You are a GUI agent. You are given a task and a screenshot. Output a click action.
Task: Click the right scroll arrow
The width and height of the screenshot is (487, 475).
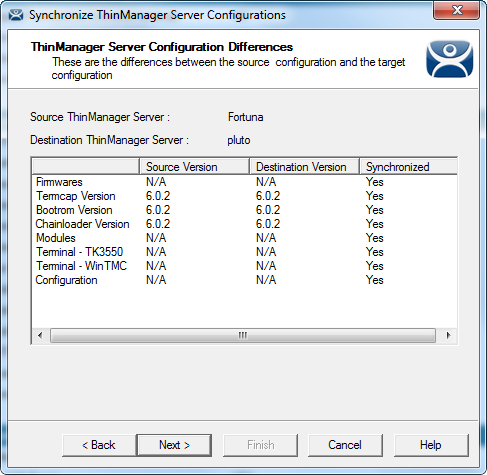[x=448, y=335]
